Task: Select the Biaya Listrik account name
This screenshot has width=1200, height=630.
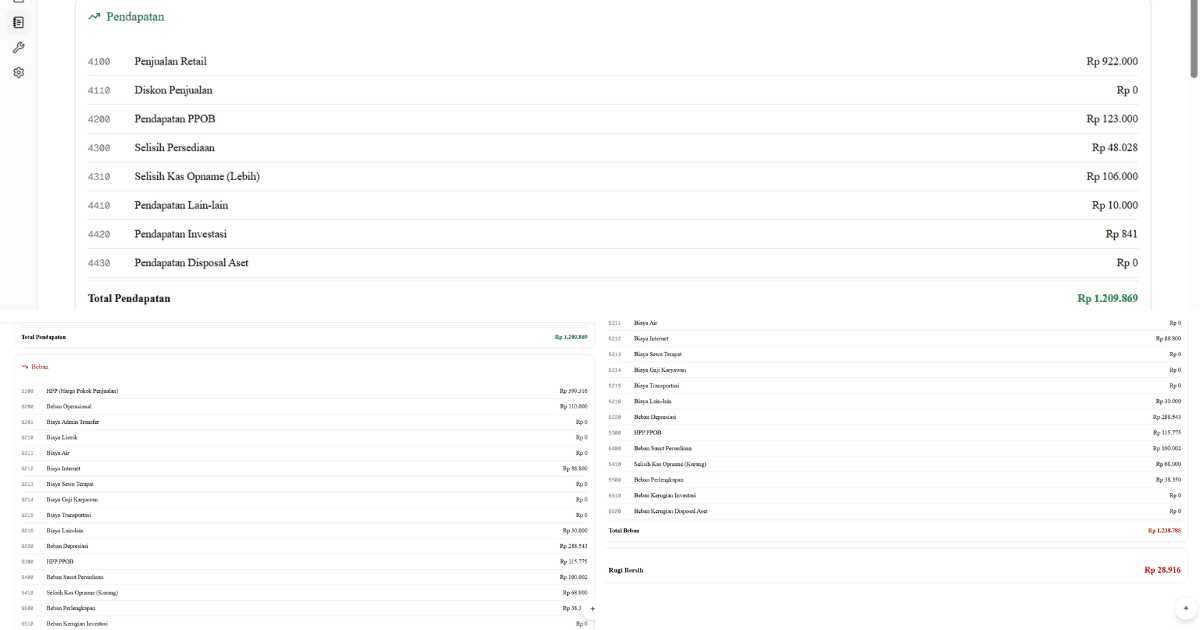Action: (x=62, y=438)
